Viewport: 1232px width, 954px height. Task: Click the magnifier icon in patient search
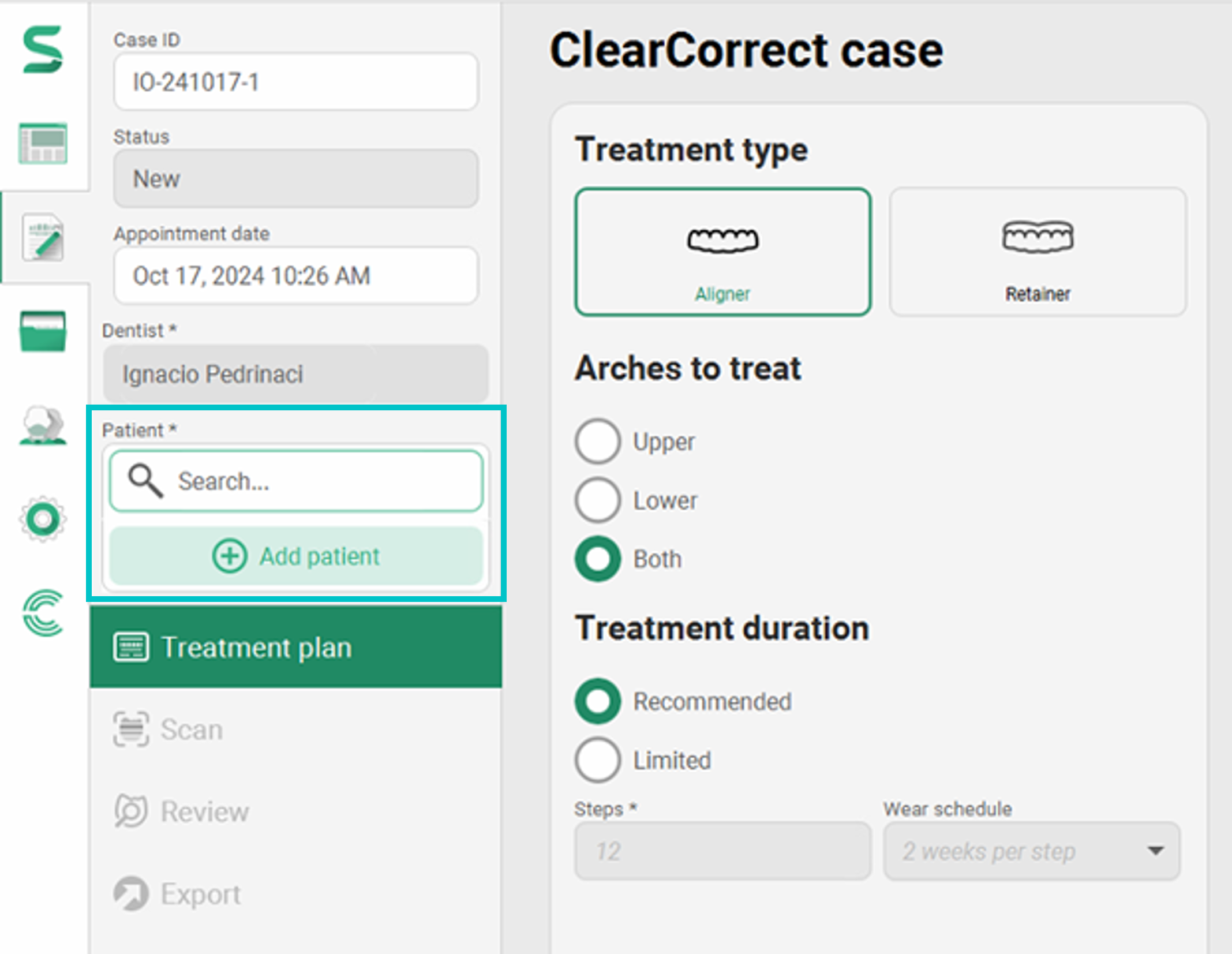145,481
